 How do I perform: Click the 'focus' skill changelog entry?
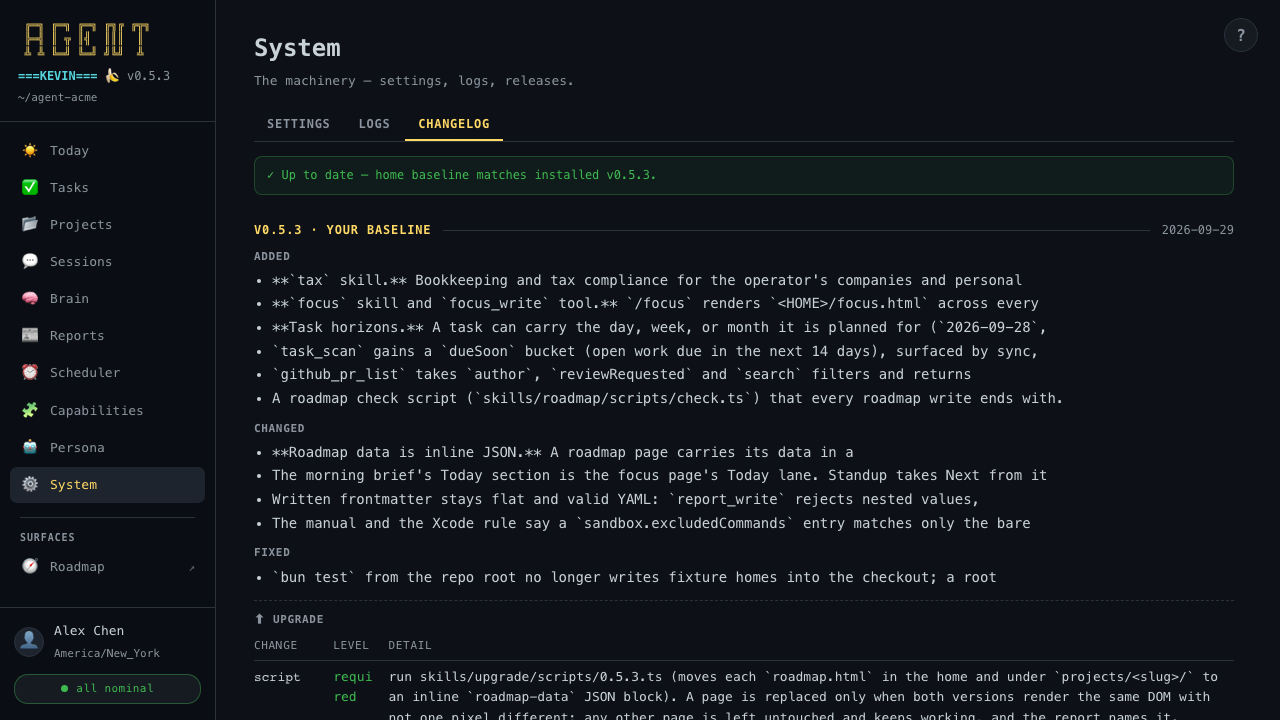[655, 303]
